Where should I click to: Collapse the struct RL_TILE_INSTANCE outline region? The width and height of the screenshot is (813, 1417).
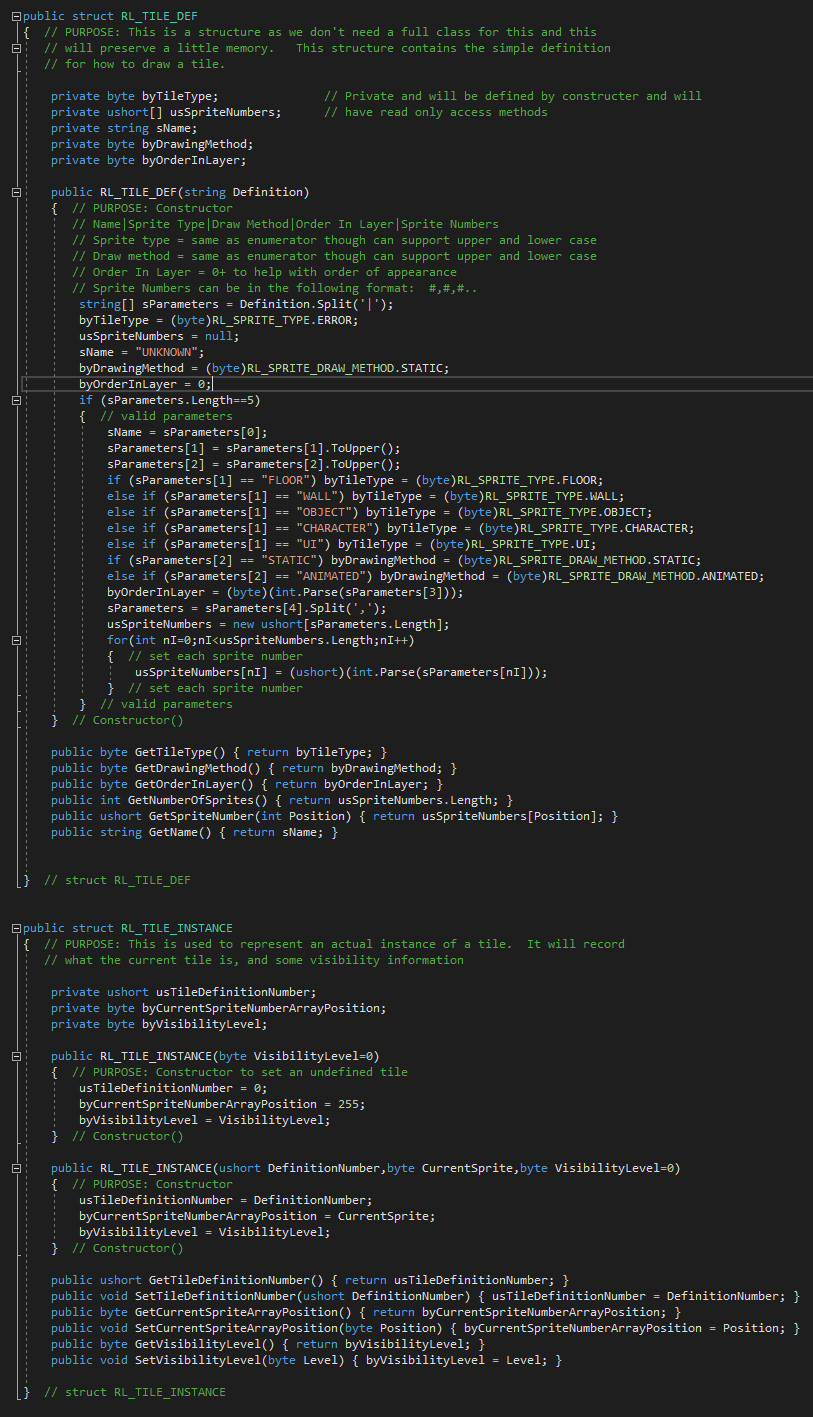pyautogui.click(x=16, y=928)
